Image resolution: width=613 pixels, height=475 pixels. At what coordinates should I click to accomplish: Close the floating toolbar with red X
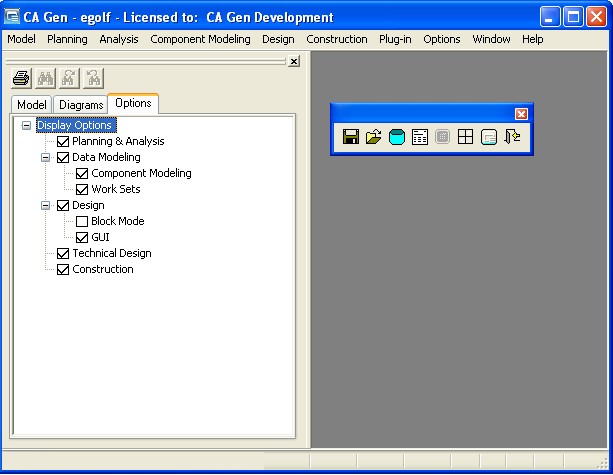[x=521, y=114]
